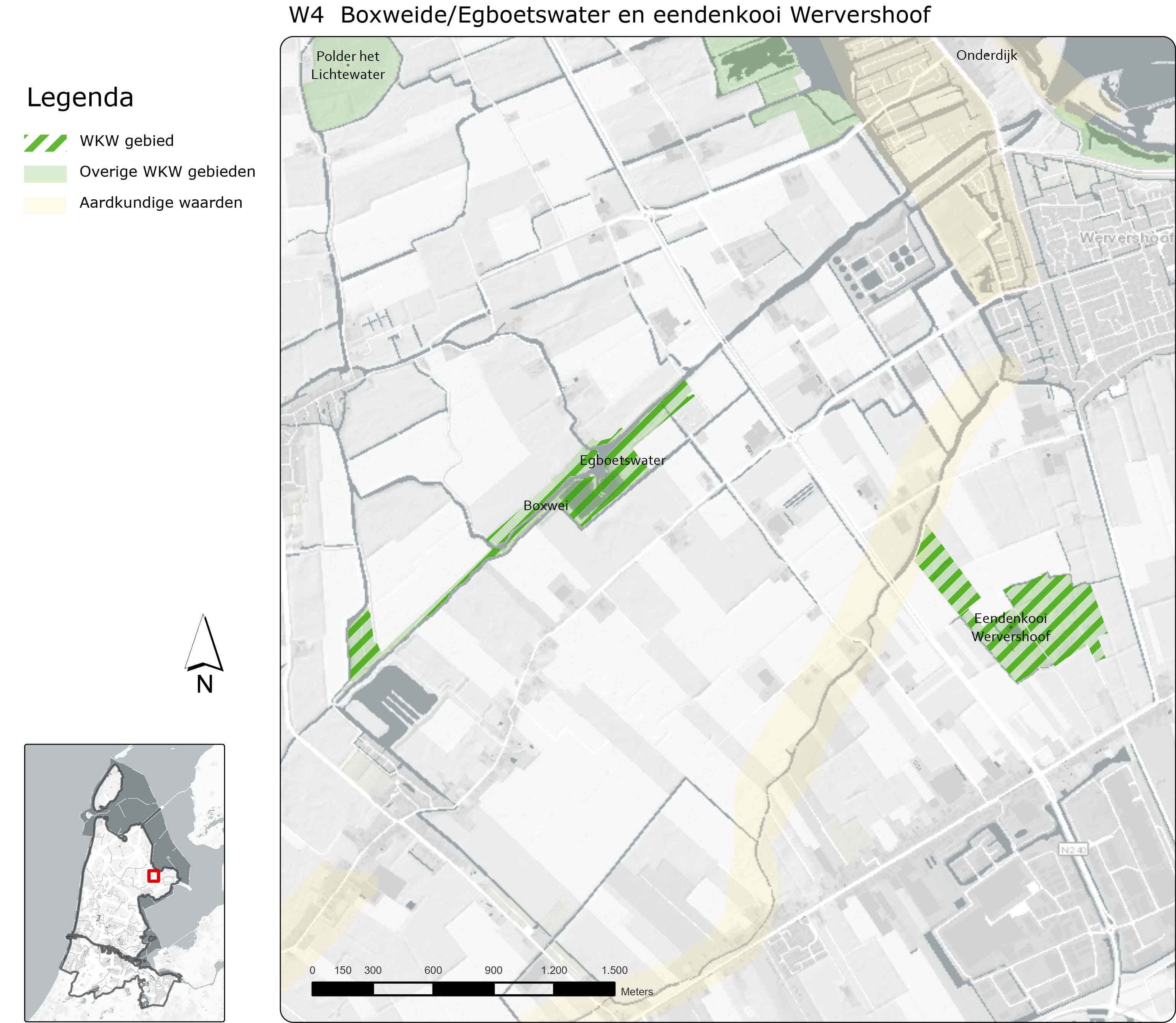Click the Egboetswater map label

pos(623,460)
